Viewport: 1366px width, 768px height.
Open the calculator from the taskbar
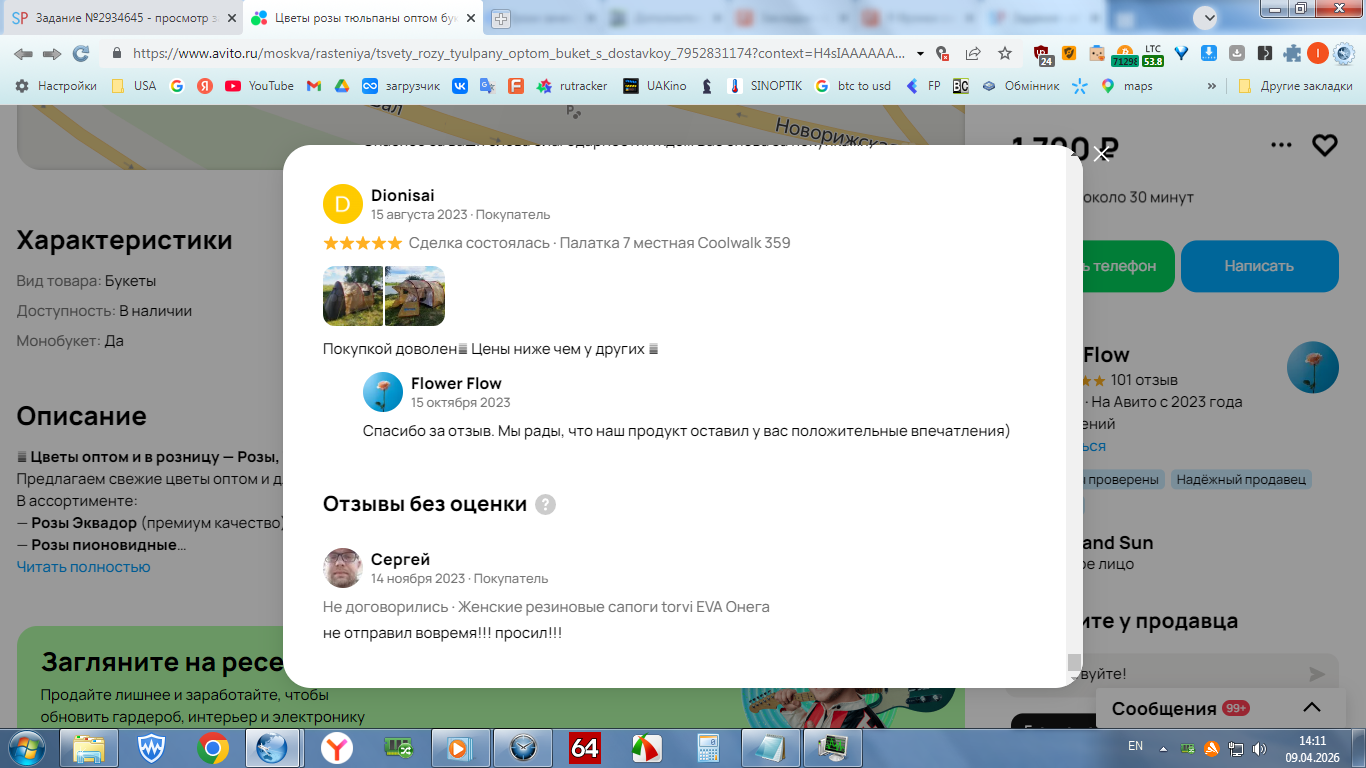click(x=709, y=747)
